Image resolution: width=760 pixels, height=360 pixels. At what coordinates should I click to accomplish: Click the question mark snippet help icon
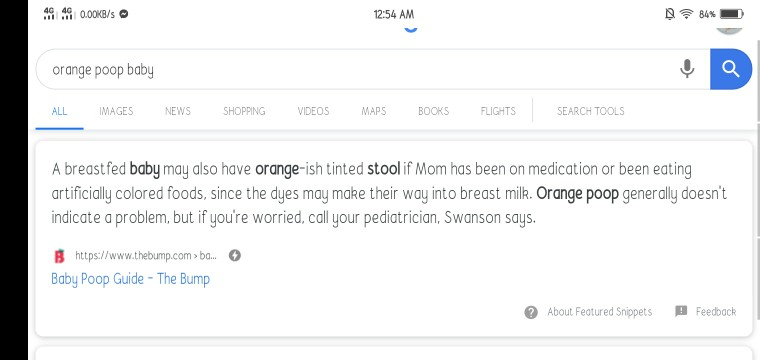tap(531, 312)
